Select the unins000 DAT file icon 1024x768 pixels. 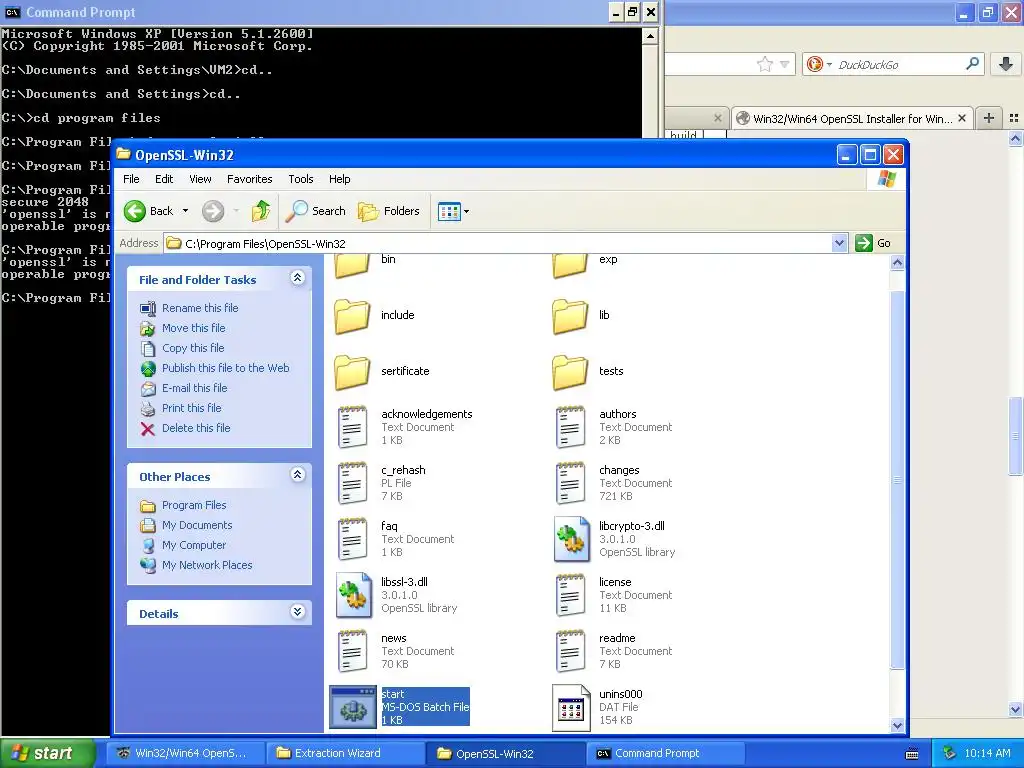coord(571,707)
